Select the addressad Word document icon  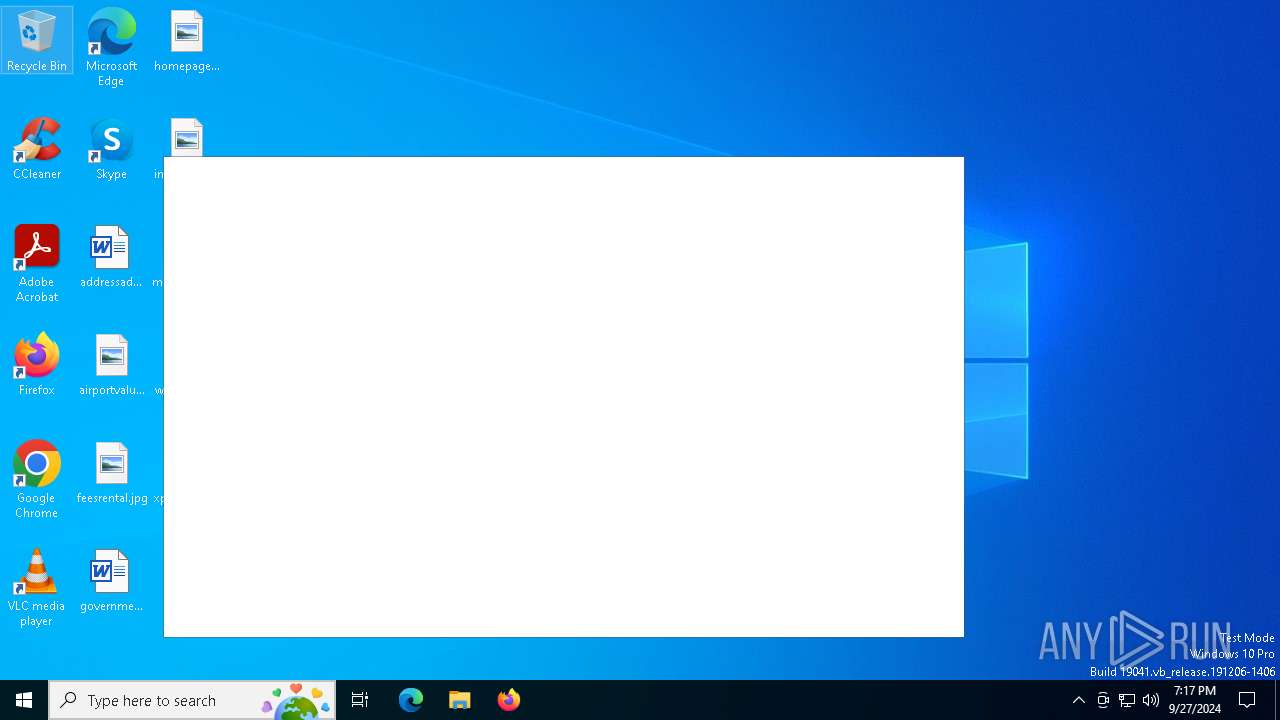pos(111,257)
